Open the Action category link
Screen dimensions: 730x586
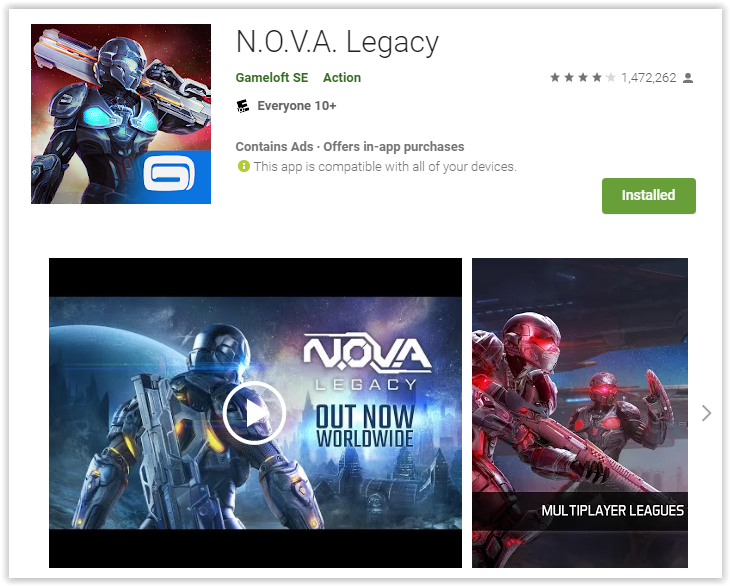(342, 78)
